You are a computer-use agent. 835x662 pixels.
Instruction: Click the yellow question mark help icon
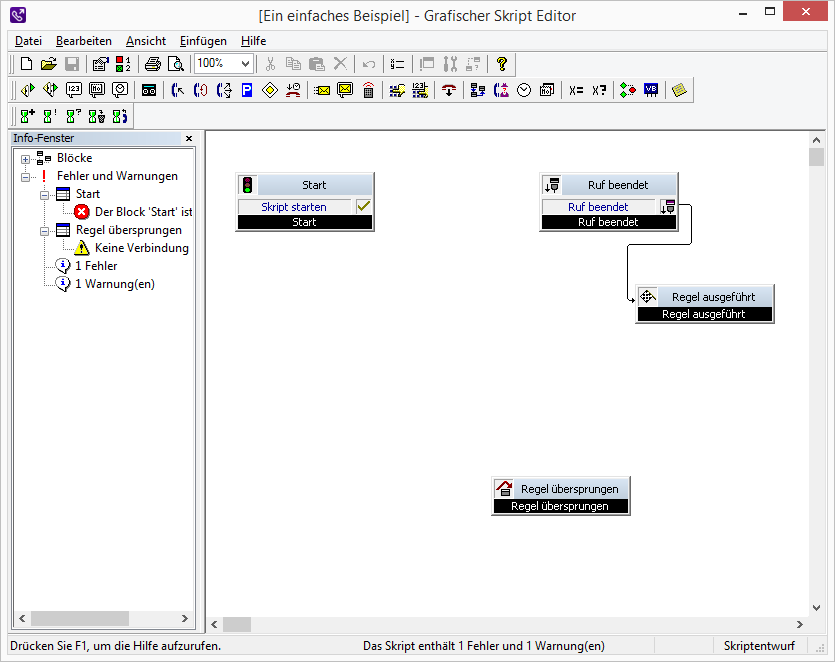click(502, 64)
